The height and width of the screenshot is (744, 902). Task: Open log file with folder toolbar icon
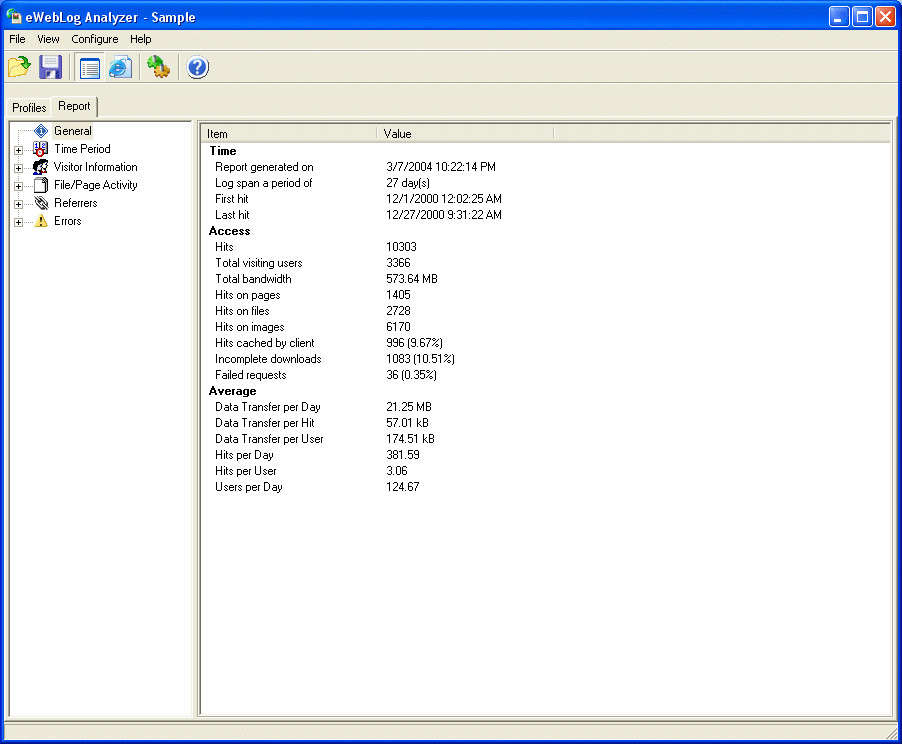point(19,67)
